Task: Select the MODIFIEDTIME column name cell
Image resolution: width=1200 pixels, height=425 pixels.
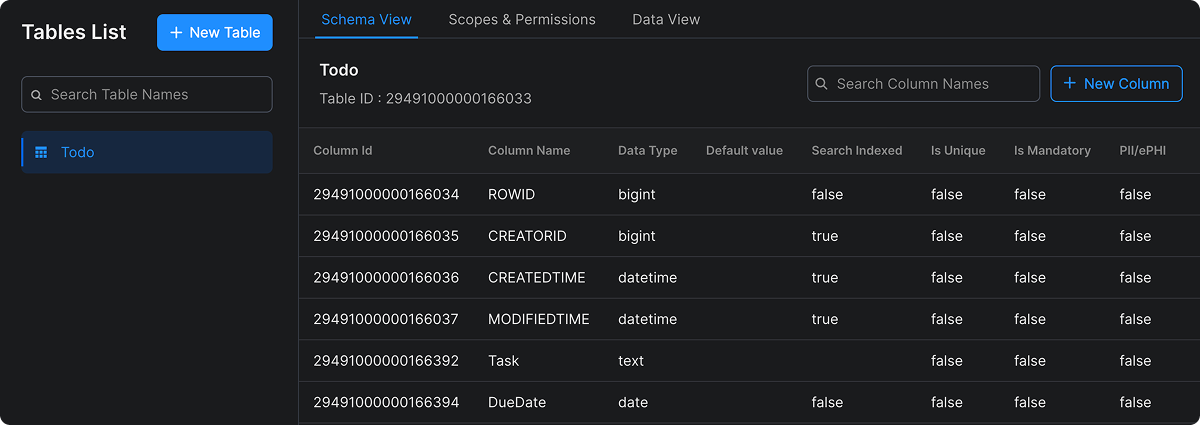Action: coord(539,319)
